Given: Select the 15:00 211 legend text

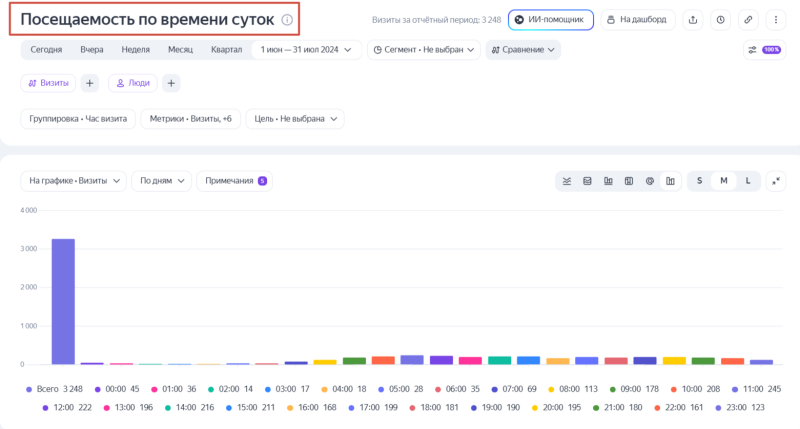Looking at the screenshot, I should pyautogui.click(x=256, y=408).
